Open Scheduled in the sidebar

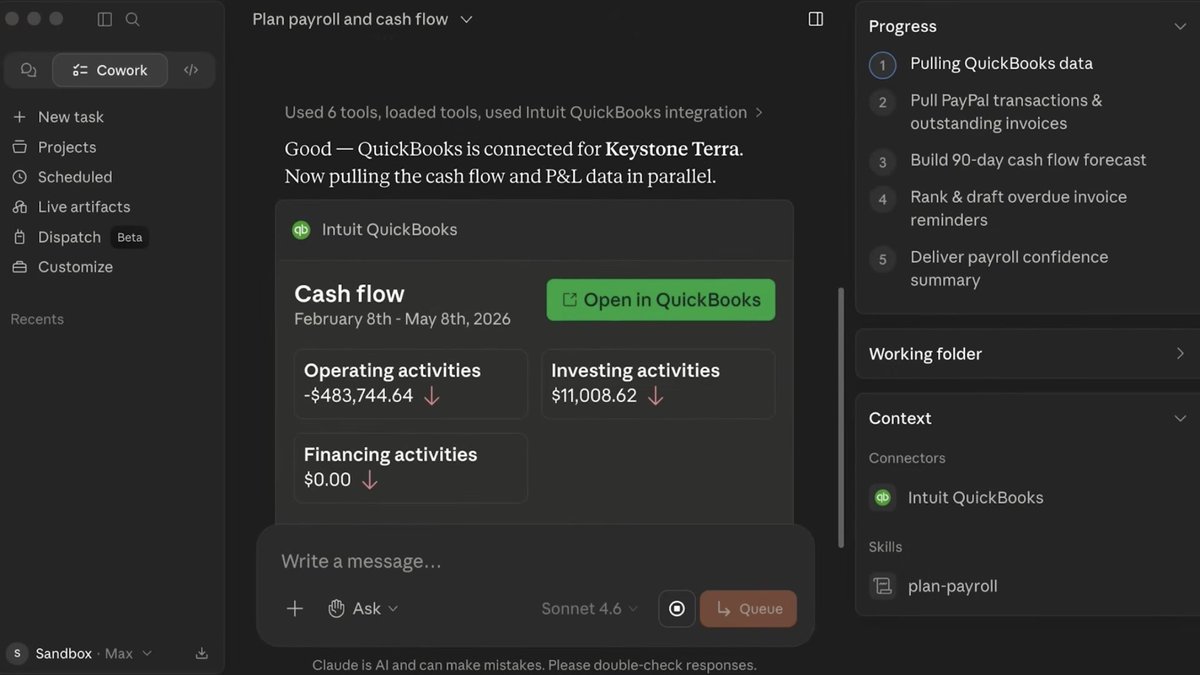click(x=62, y=177)
